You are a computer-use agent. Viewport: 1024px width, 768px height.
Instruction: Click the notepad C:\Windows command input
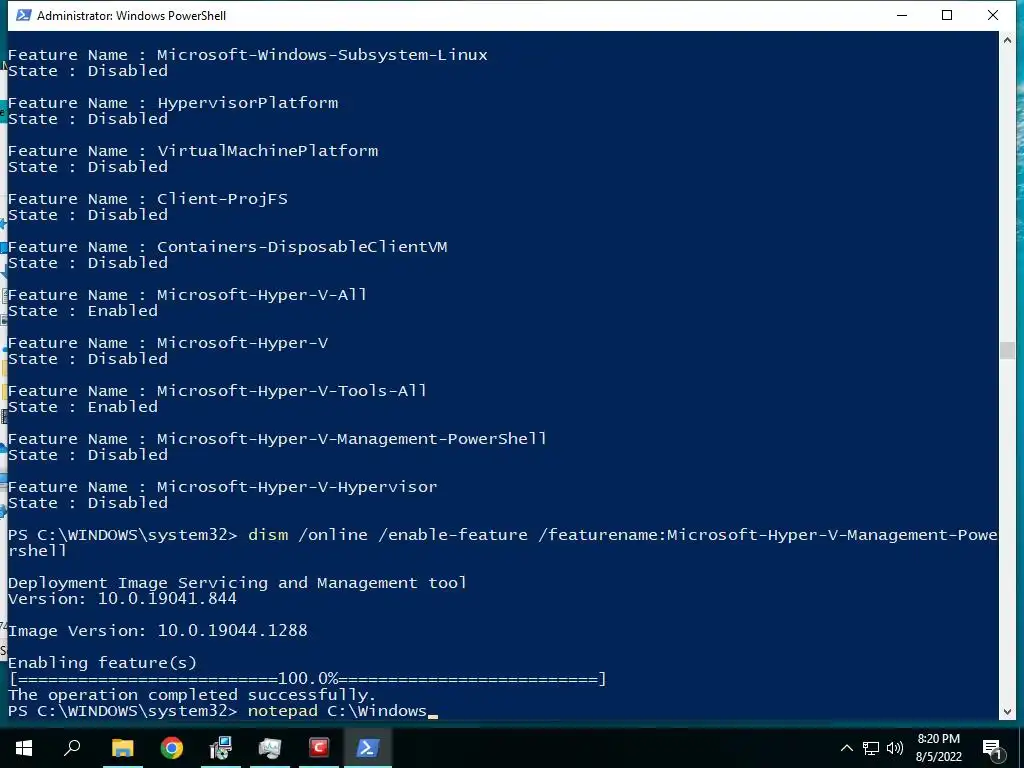coord(337,711)
